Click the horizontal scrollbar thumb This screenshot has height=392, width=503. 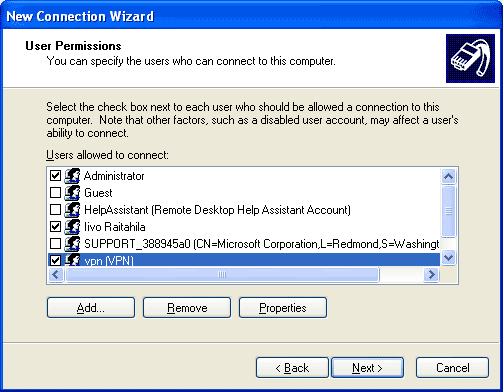[222, 274]
